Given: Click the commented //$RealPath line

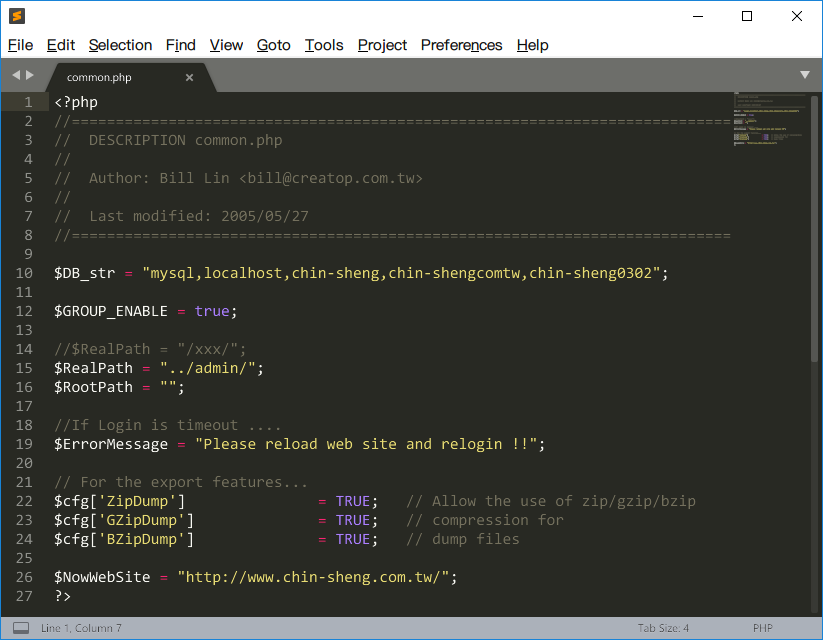Looking at the screenshot, I should [150, 349].
